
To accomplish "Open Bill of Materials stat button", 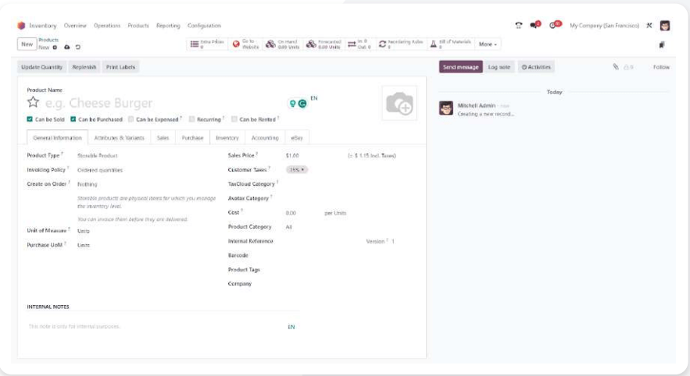I will click(x=450, y=44).
